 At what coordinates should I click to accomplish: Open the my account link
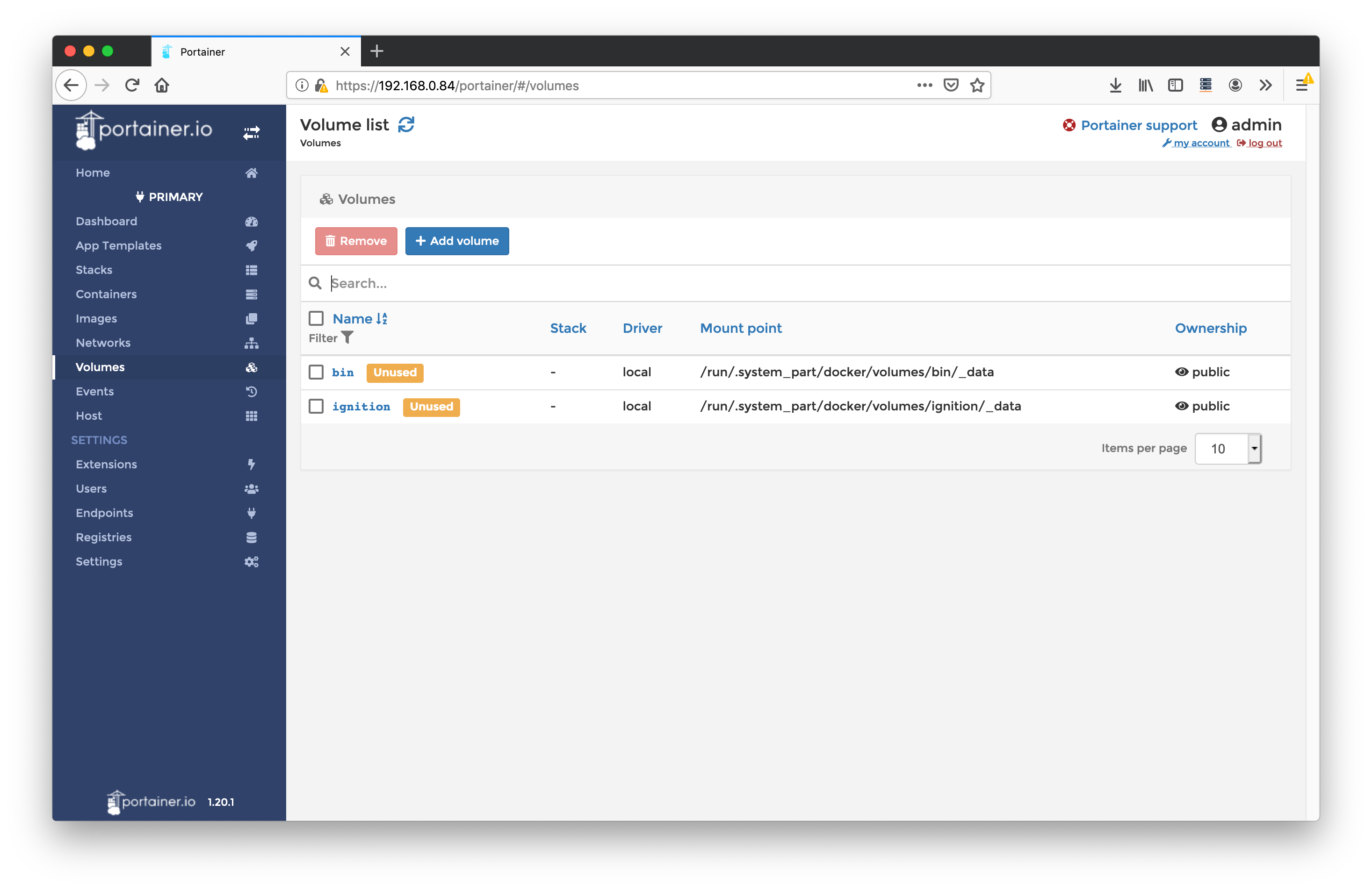(x=1196, y=143)
